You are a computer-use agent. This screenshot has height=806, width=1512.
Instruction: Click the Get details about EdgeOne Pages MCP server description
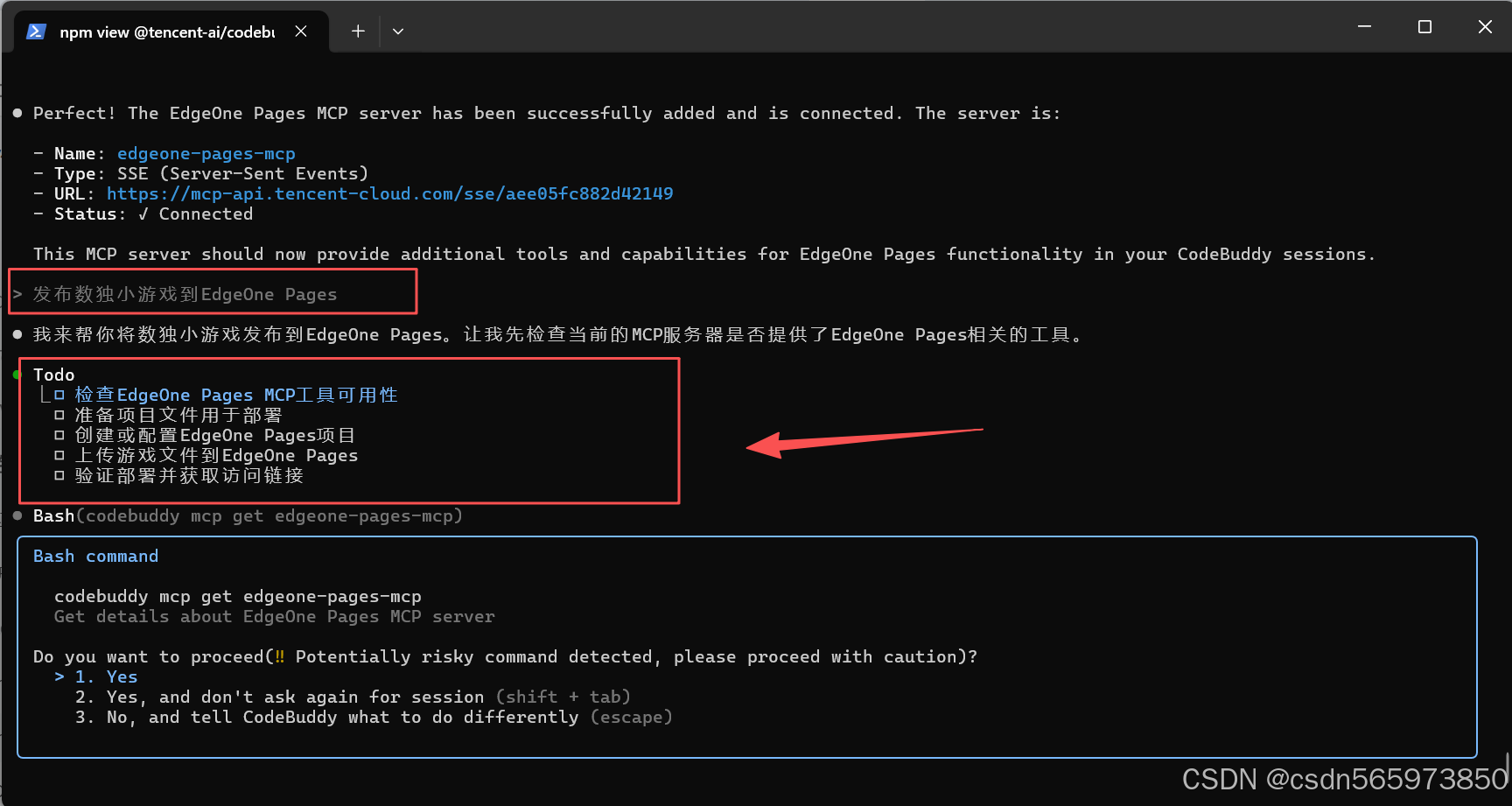coord(275,616)
